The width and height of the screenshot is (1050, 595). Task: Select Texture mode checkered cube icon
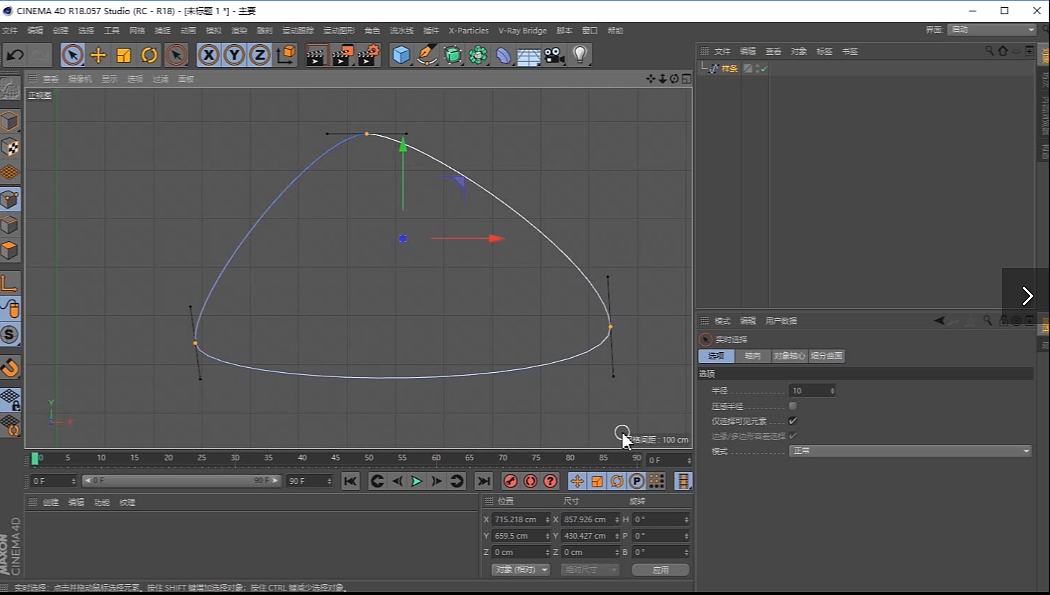10,147
